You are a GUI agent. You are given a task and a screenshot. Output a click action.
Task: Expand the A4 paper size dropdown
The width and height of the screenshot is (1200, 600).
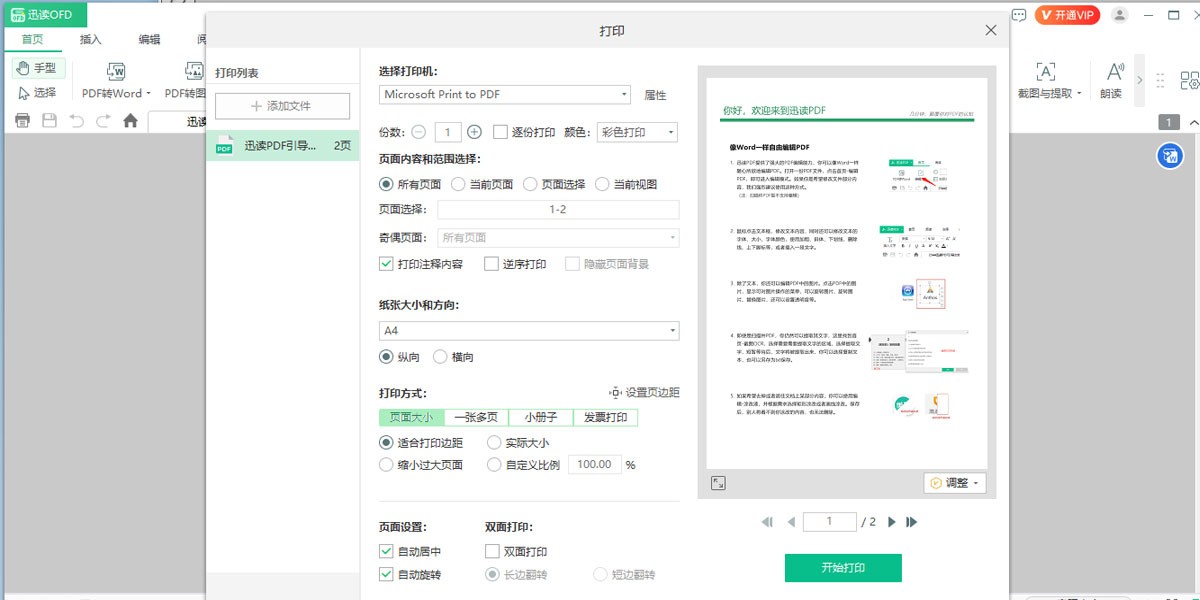tap(529, 330)
